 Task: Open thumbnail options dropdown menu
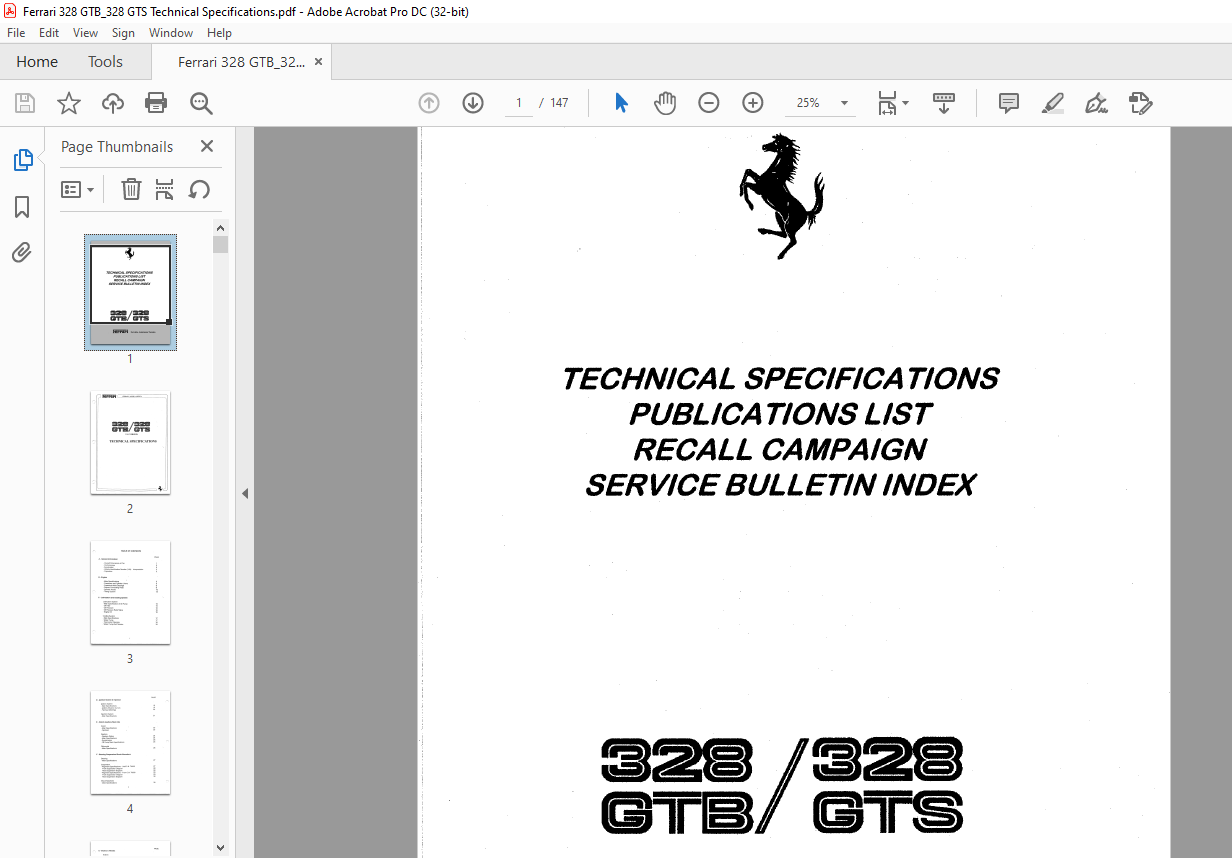78,189
